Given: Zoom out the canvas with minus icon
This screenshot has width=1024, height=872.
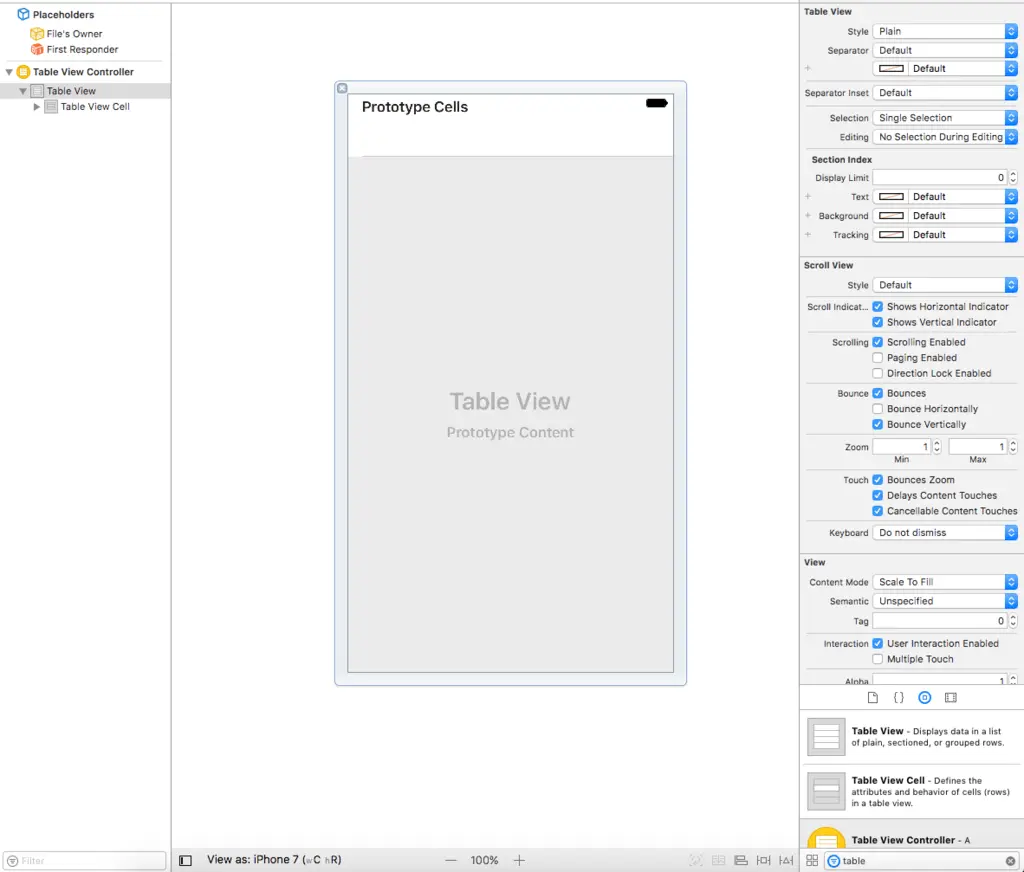Looking at the screenshot, I should click(451, 860).
